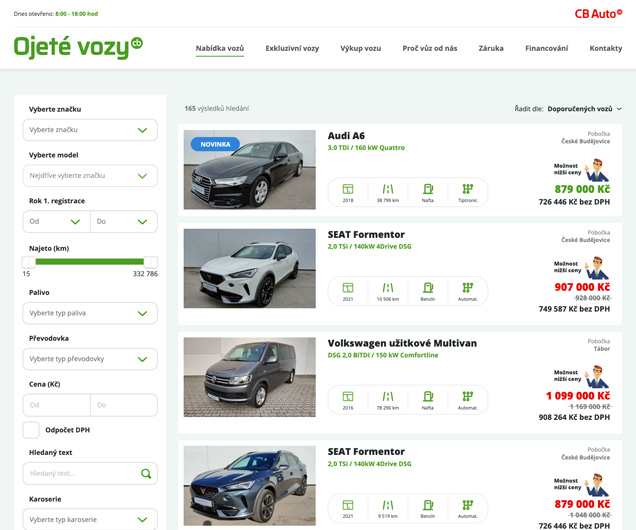Click the DSG 2,0 BiTDI / 150 kW Comfortline subtitle
This screenshot has width=636, height=530.
pyautogui.click(x=383, y=355)
